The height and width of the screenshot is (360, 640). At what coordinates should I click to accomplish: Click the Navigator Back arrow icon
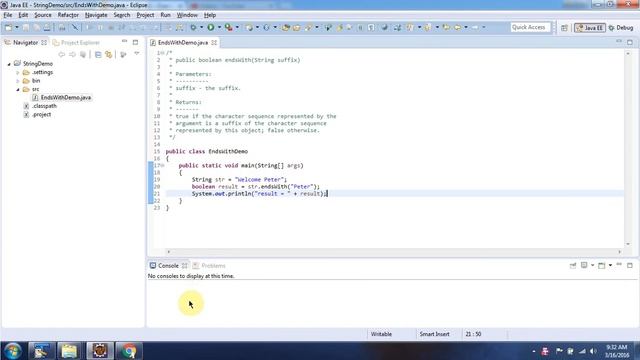(x=62, y=54)
